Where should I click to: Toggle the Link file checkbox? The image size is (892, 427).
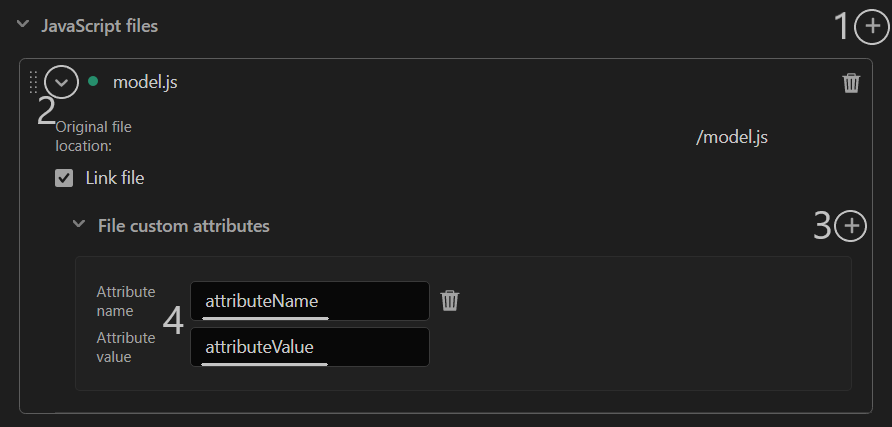pos(64,178)
